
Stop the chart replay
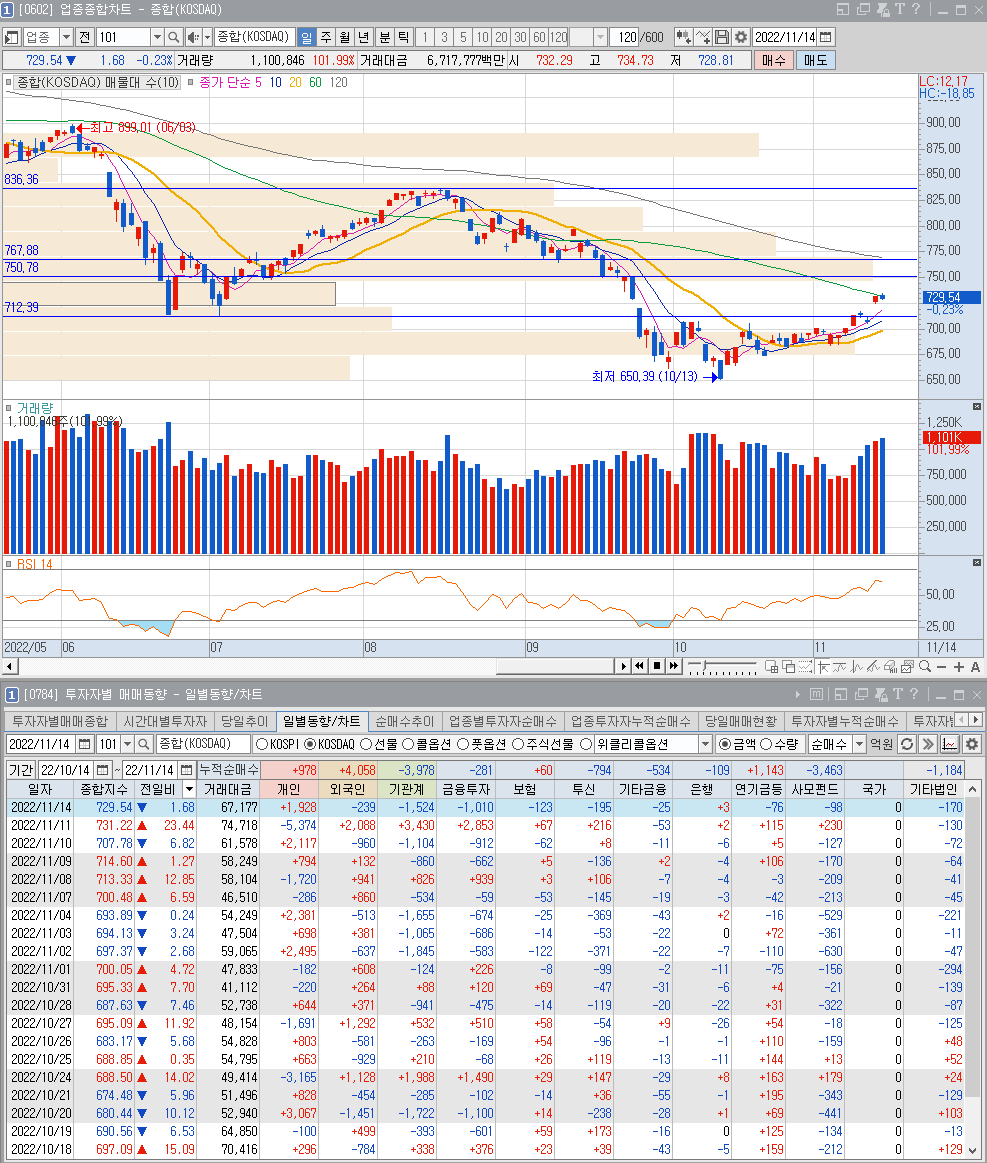(656, 666)
